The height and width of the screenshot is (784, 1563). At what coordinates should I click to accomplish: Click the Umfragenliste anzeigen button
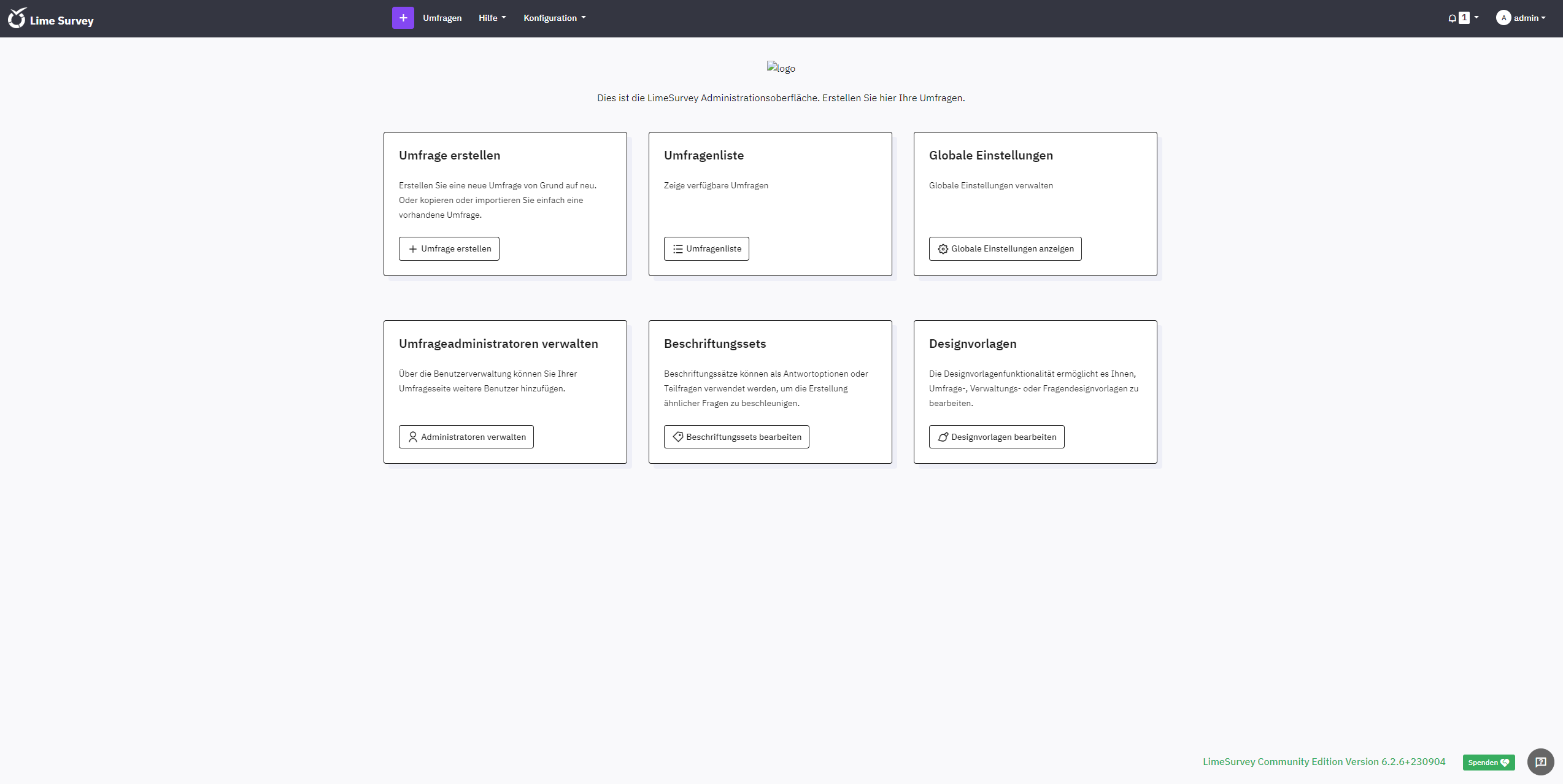pos(707,248)
